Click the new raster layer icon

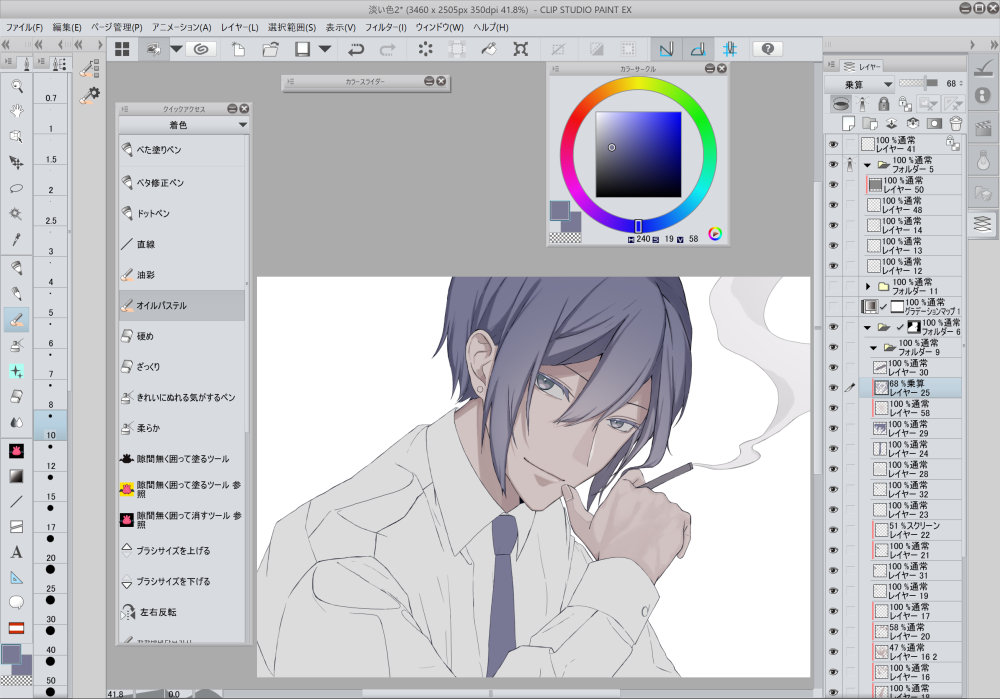coord(848,123)
